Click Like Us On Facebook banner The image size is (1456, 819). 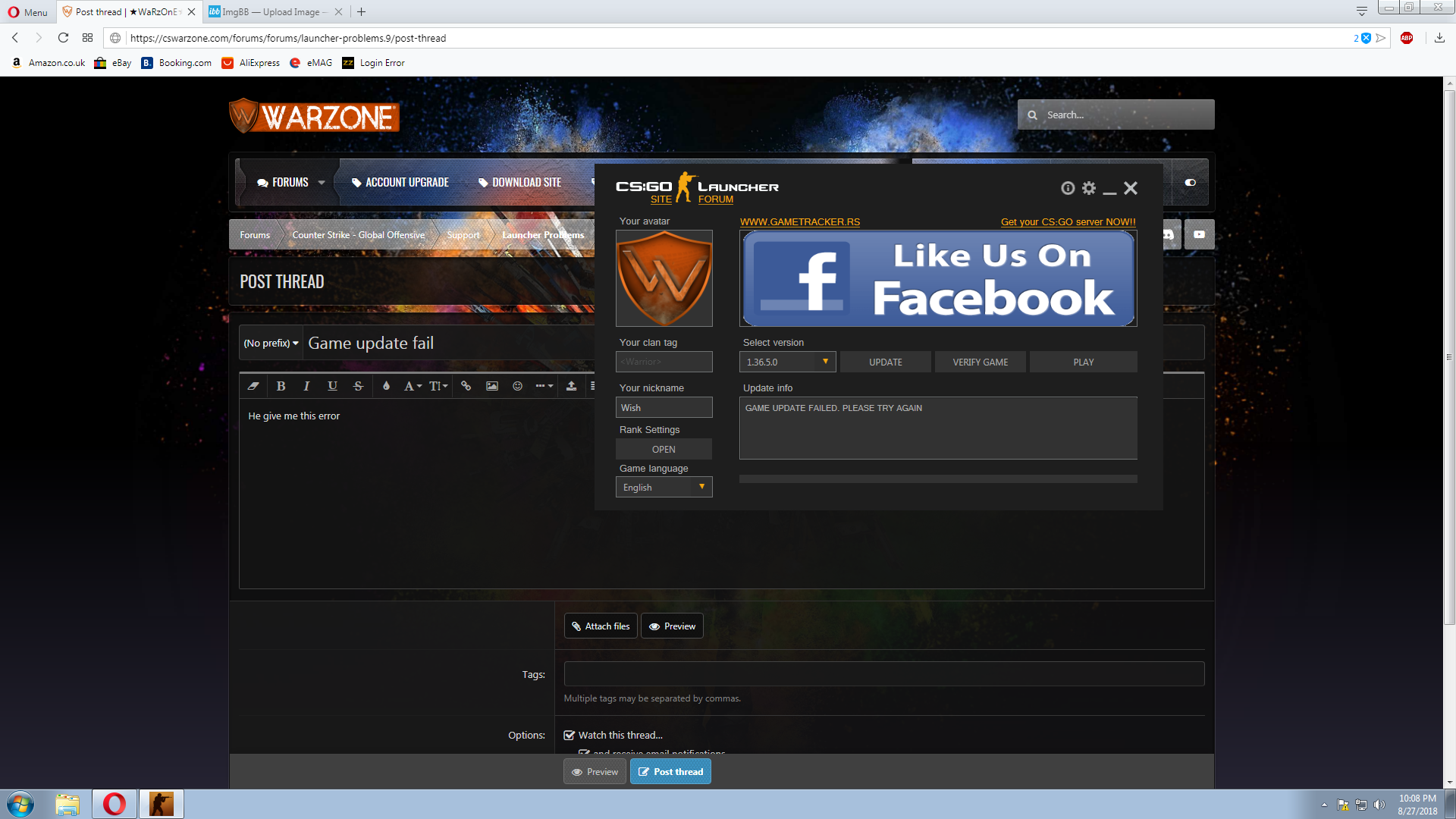click(x=938, y=278)
